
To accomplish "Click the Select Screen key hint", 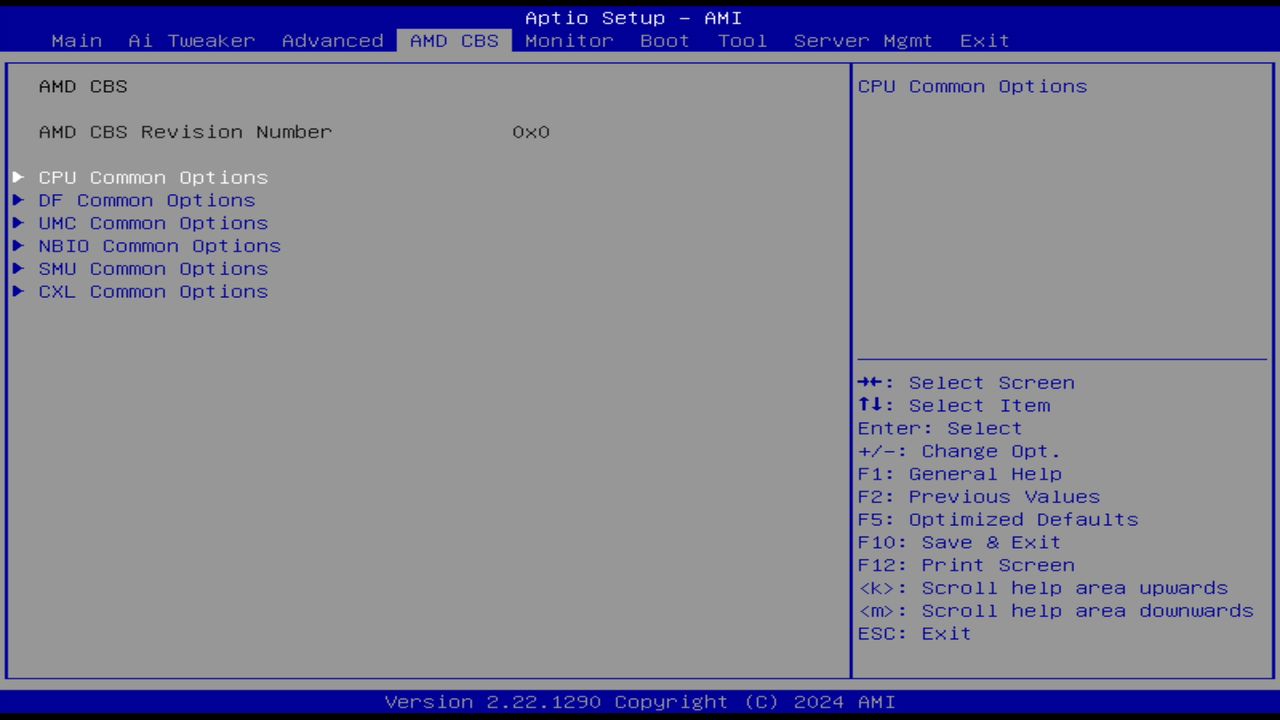I will point(966,383).
